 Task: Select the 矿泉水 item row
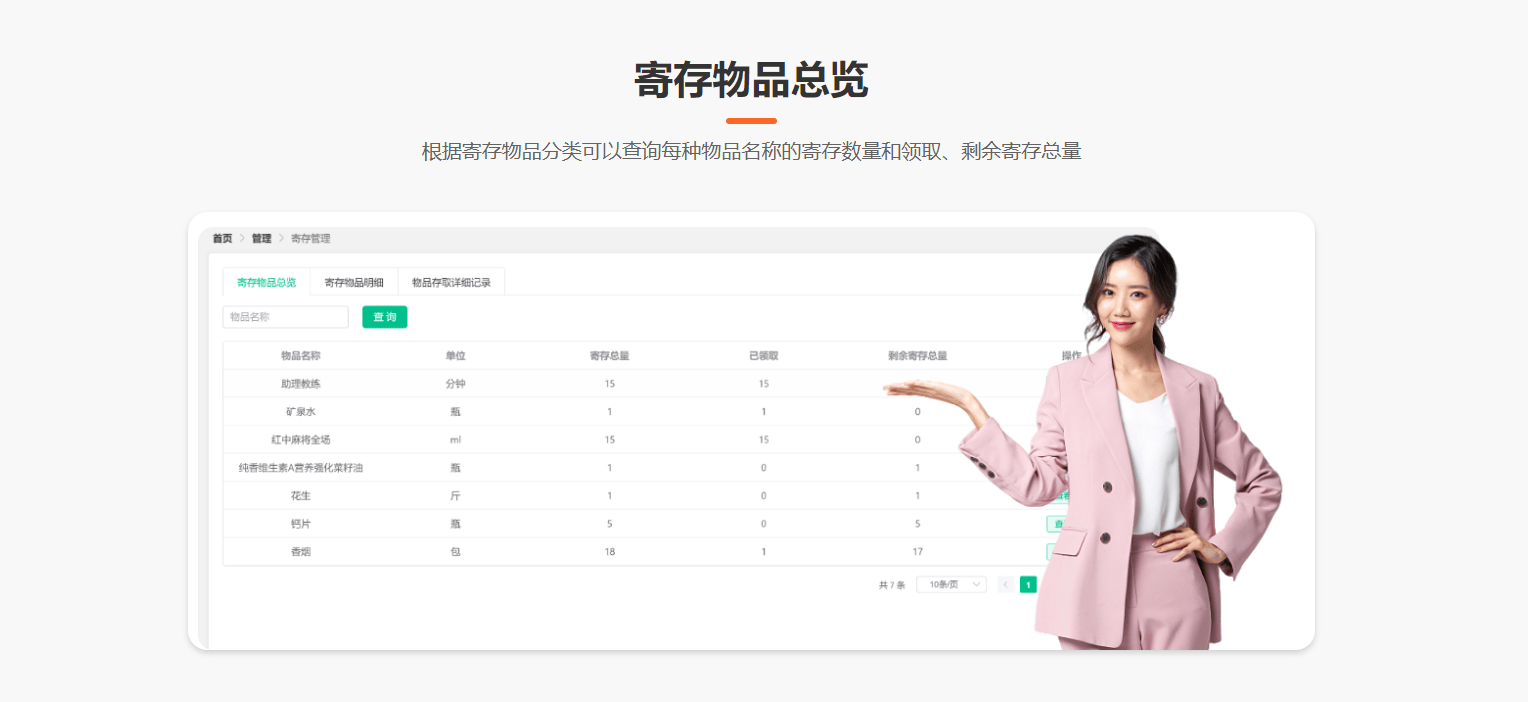pyautogui.click(x=301, y=412)
